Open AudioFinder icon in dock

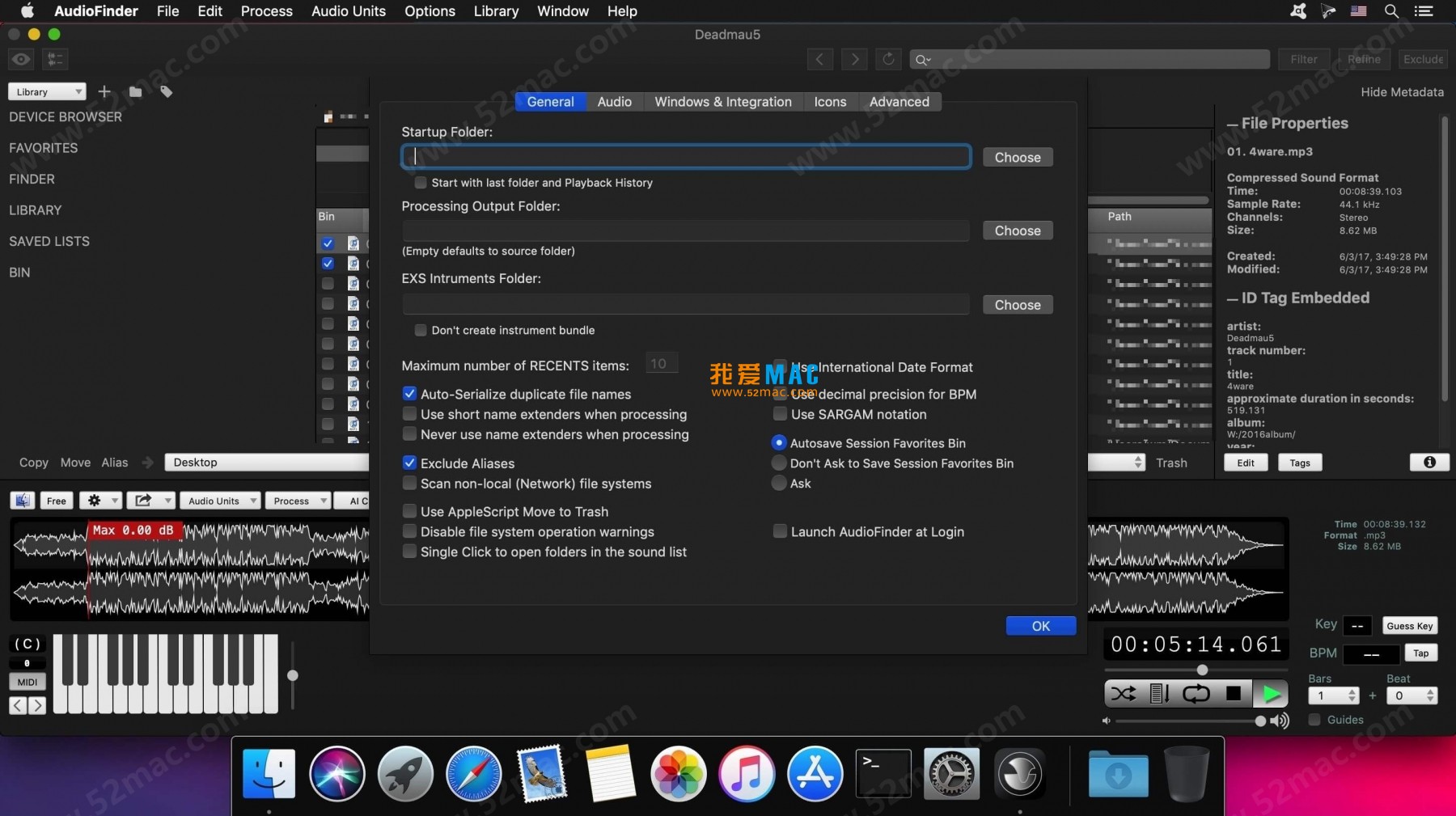pyautogui.click(x=1019, y=773)
